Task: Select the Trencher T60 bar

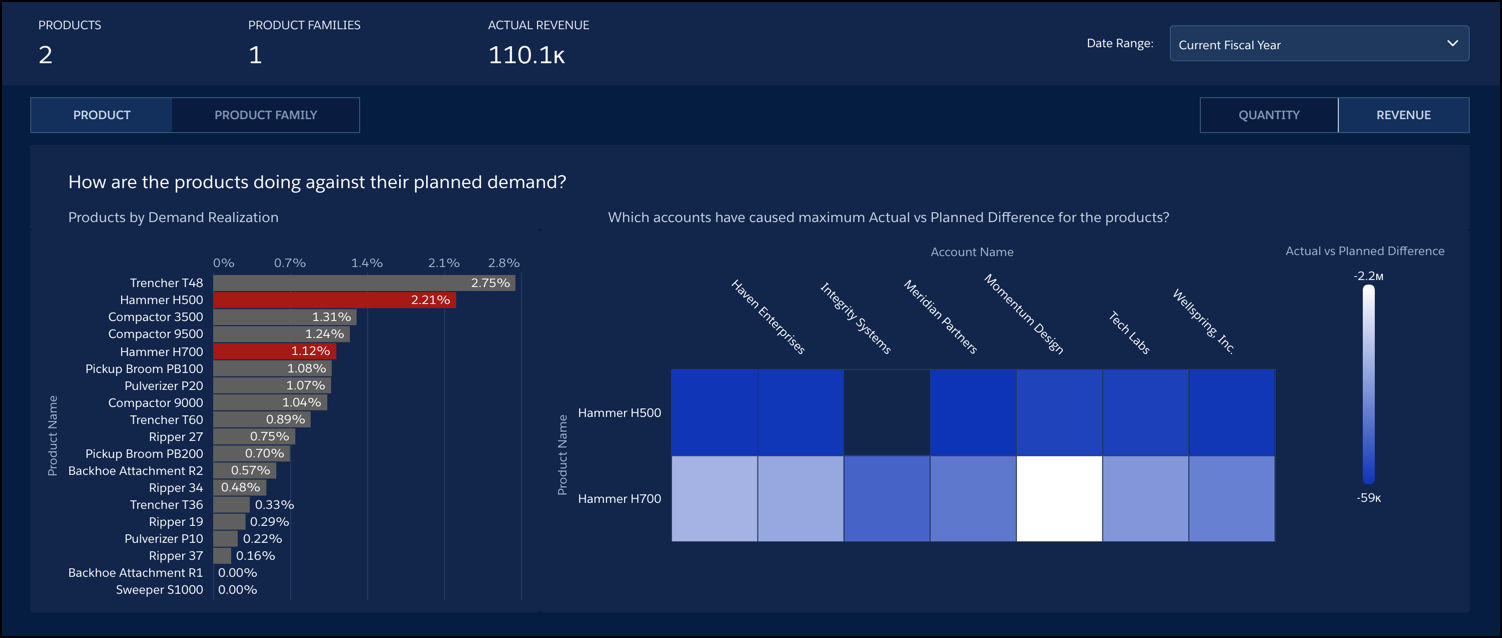Action: click(x=262, y=419)
